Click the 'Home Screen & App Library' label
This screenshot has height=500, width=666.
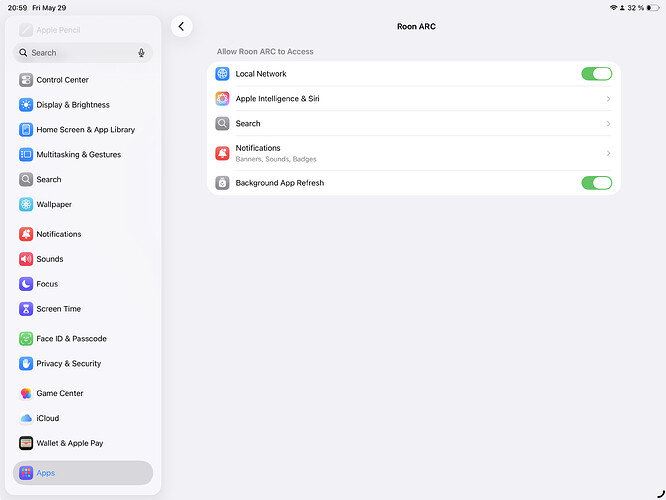pyautogui.click(x=86, y=130)
